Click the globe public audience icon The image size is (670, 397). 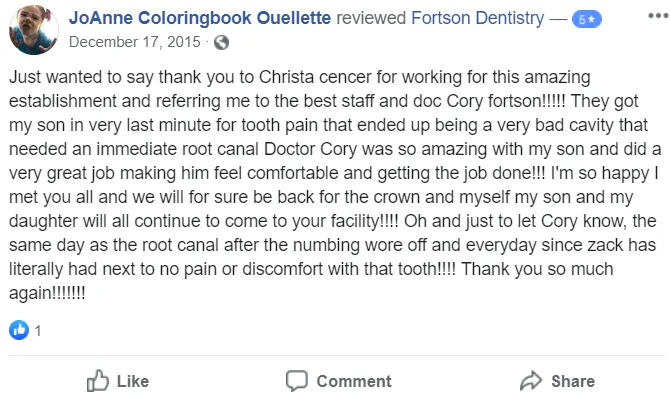tap(221, 42)
